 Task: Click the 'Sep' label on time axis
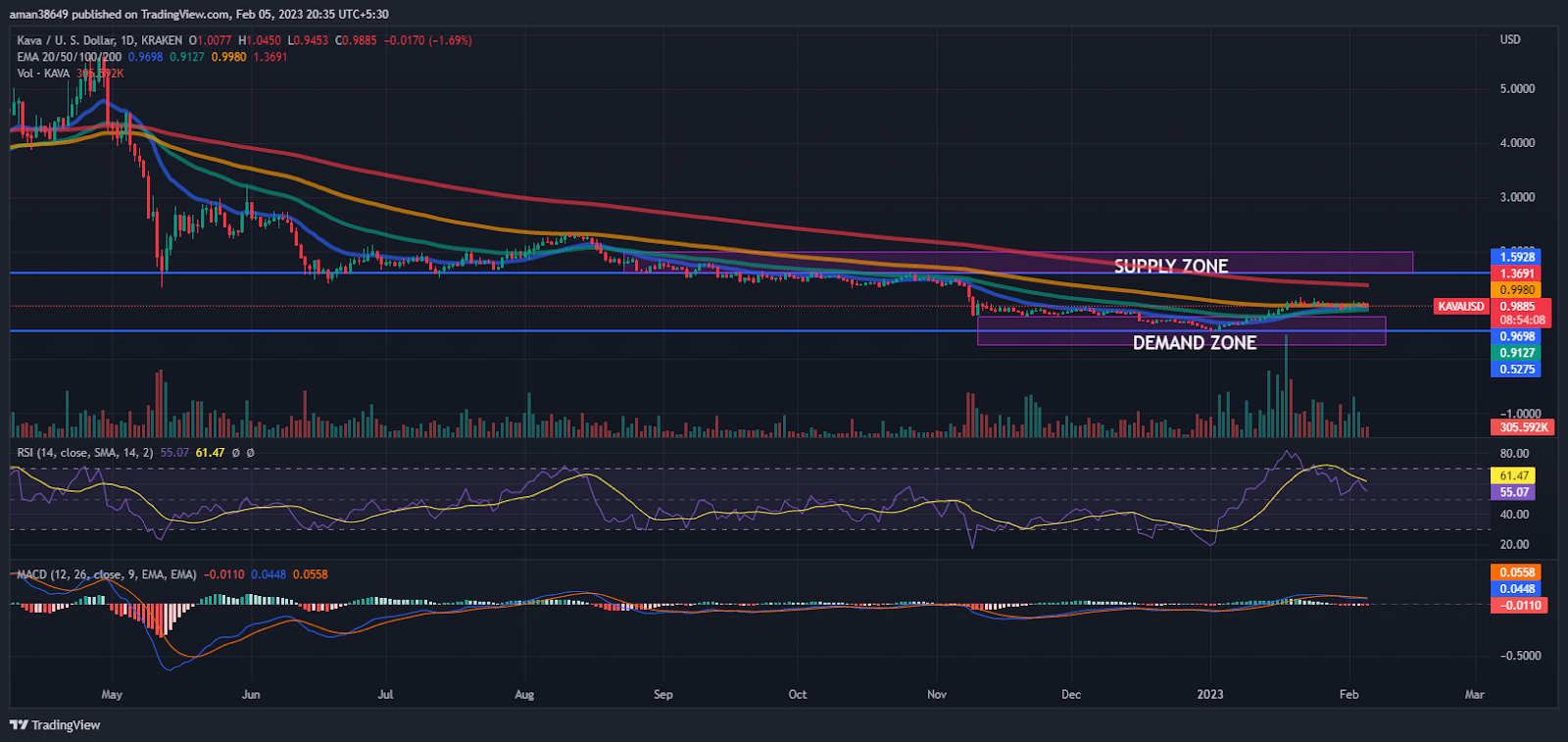pyautogui.click(x=663, y=695)
